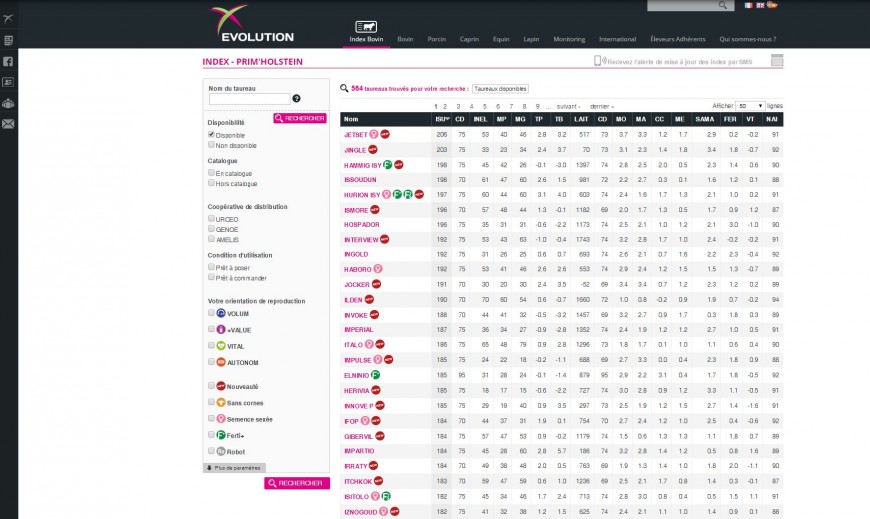Image resolution: width=870 pixels, height=519 pixels.
Task: Check the URCEO cooperative checkbox
Action: click(211, 219)
